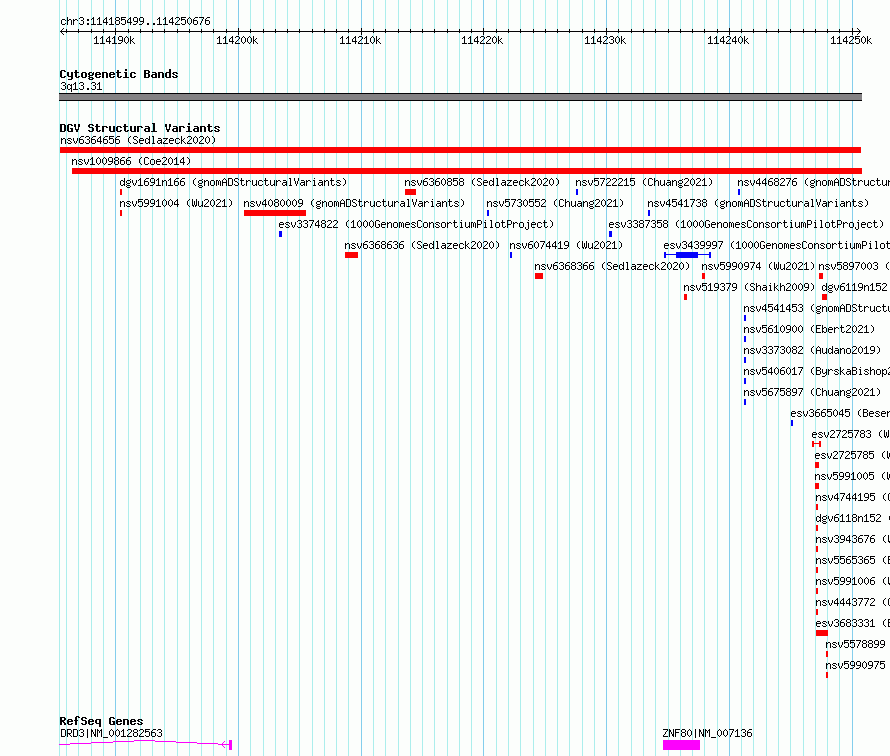This screenshot has width=890, height=756.
Task: Click nsv6368366 (Sedlazeck2020) label
Action: click(612, 266)
